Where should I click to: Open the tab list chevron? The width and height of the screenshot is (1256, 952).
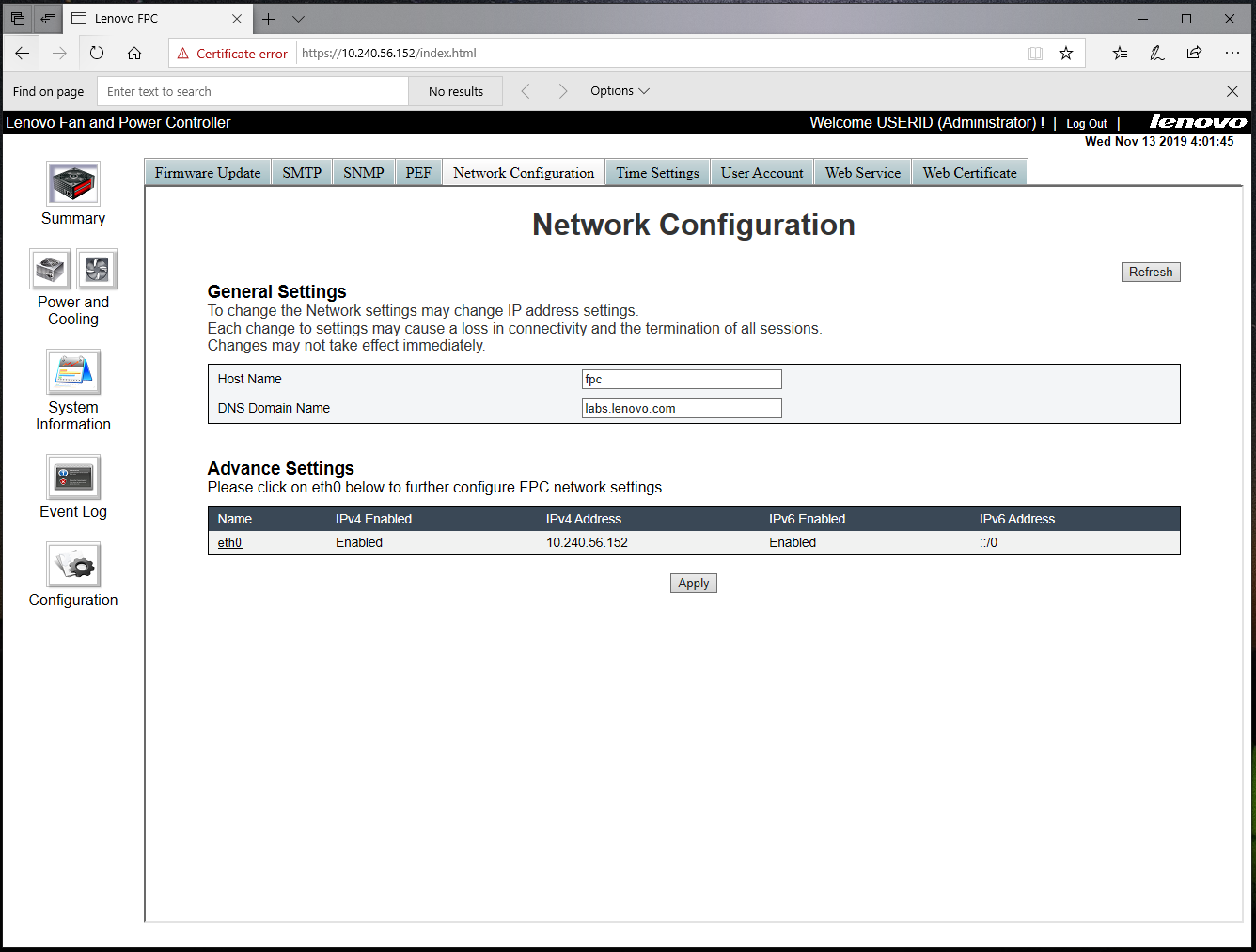point(298,19)
